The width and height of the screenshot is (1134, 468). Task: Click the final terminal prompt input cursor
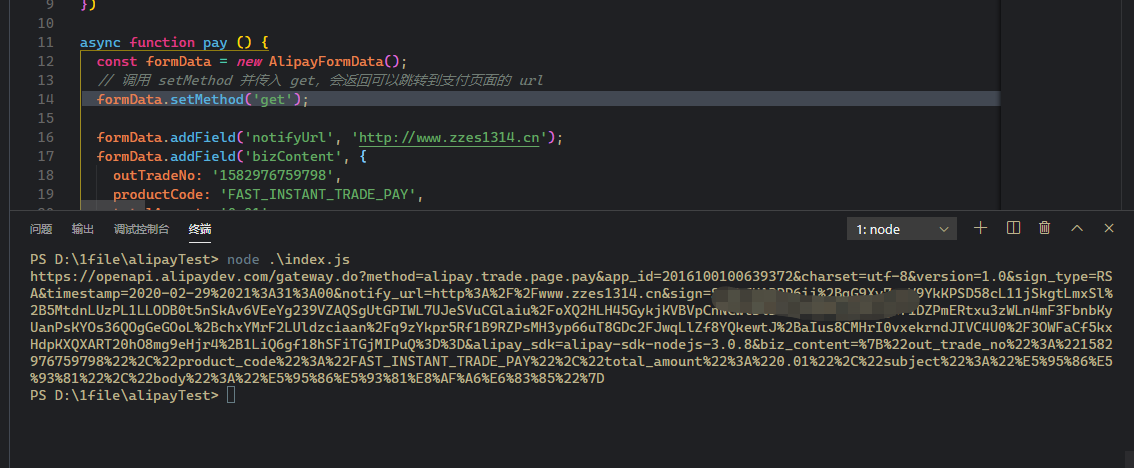pos(231,395)
